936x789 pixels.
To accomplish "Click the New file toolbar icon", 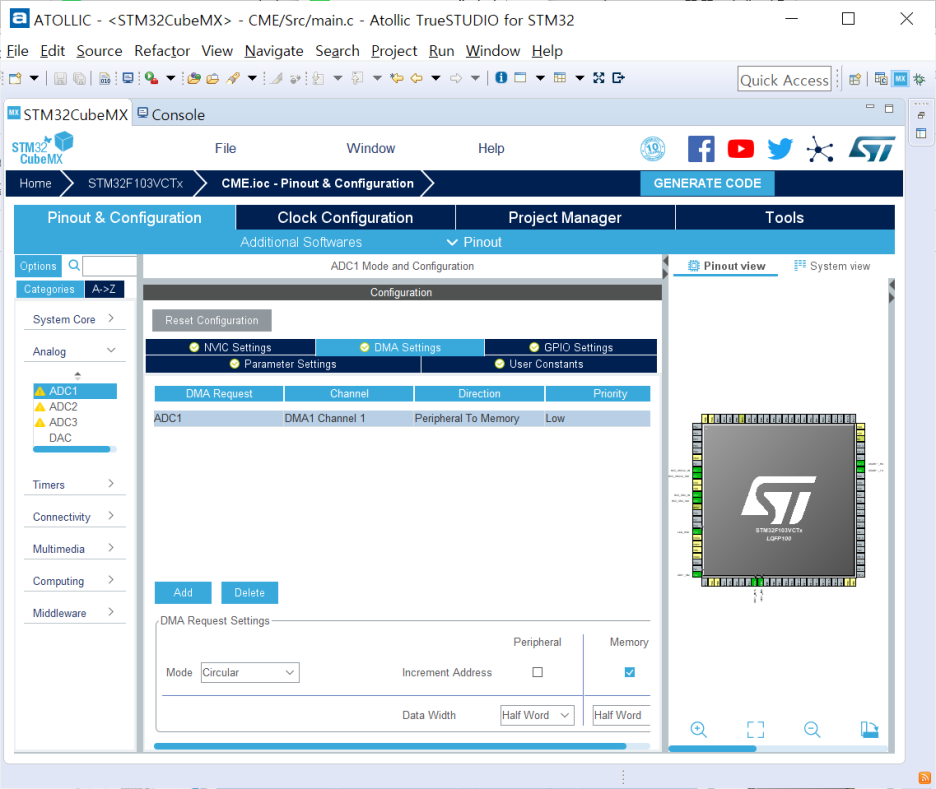I will click(16, 78).
